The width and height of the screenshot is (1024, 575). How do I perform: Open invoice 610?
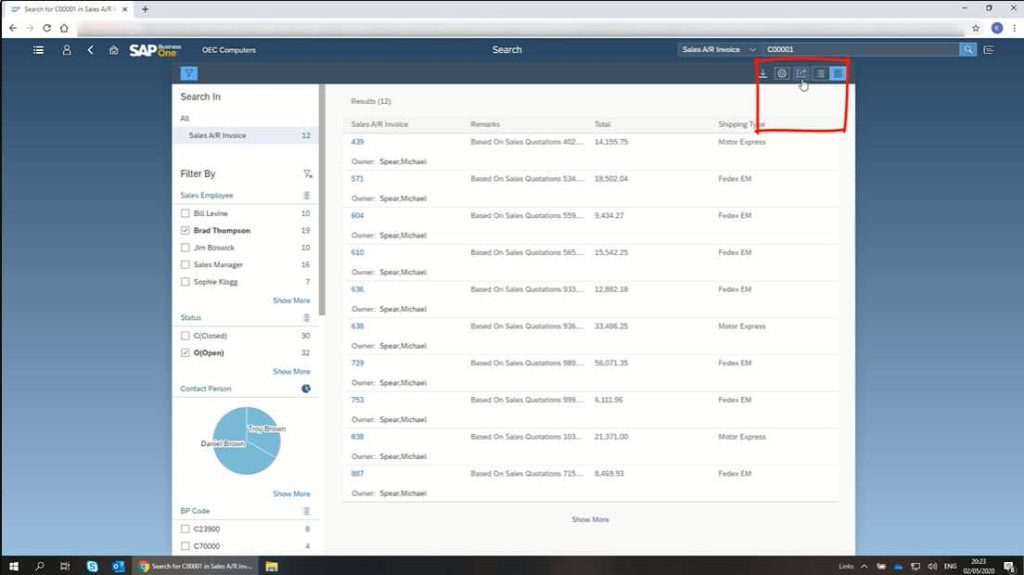(357, 252)
